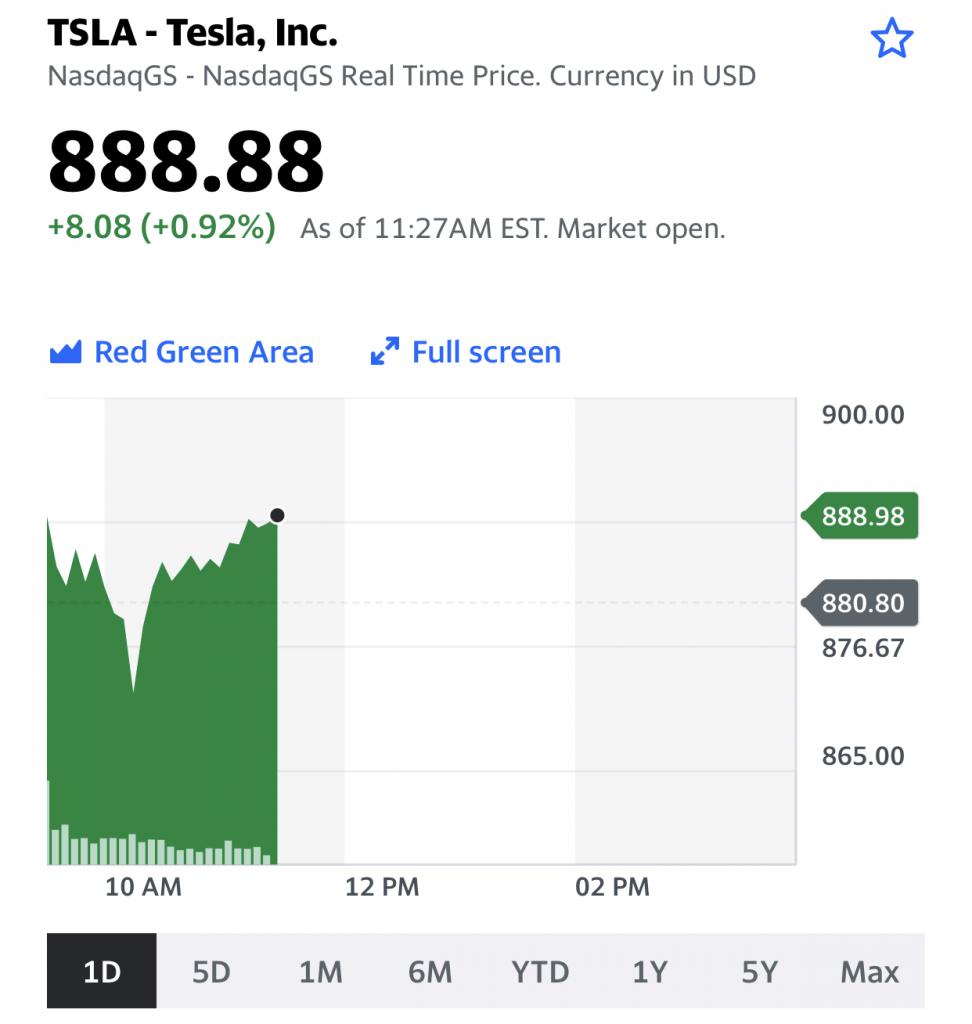Choose the 5Y time range
This screenshot has width=972, height=1024.
click(760, 971)
